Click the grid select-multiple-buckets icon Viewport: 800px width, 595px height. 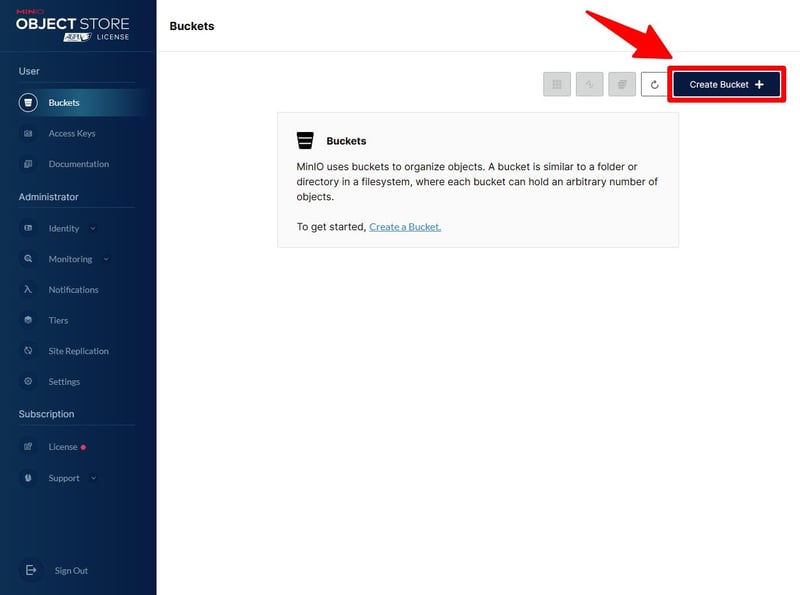557,85
